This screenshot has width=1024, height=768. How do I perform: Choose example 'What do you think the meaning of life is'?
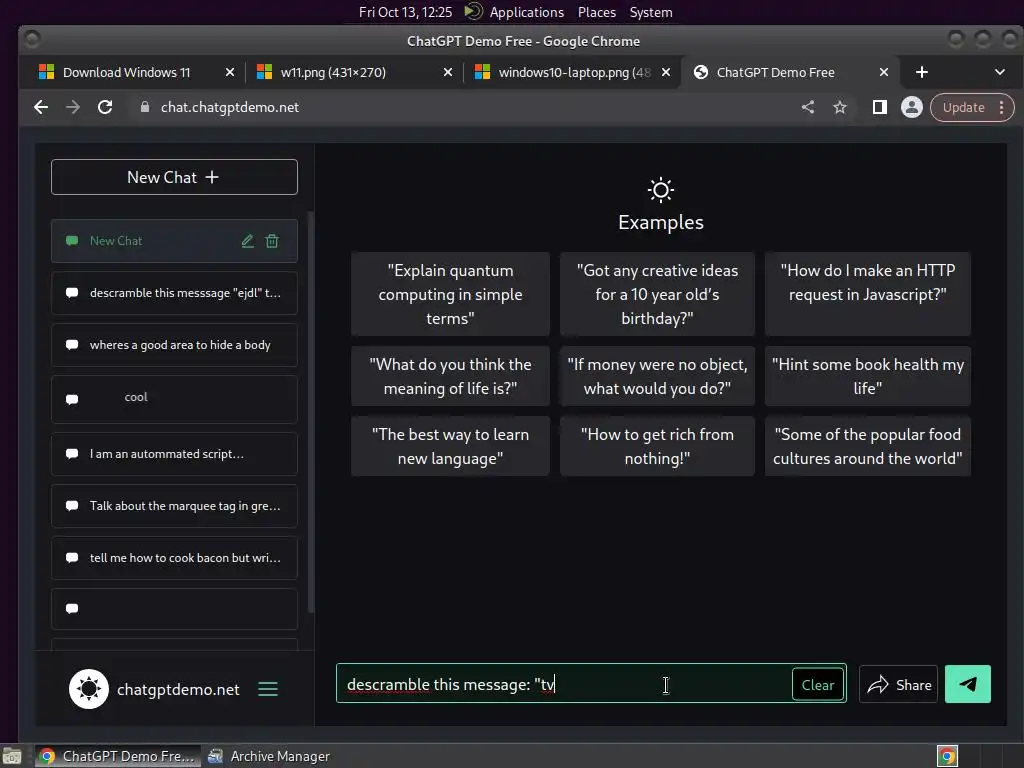[450, 376]
